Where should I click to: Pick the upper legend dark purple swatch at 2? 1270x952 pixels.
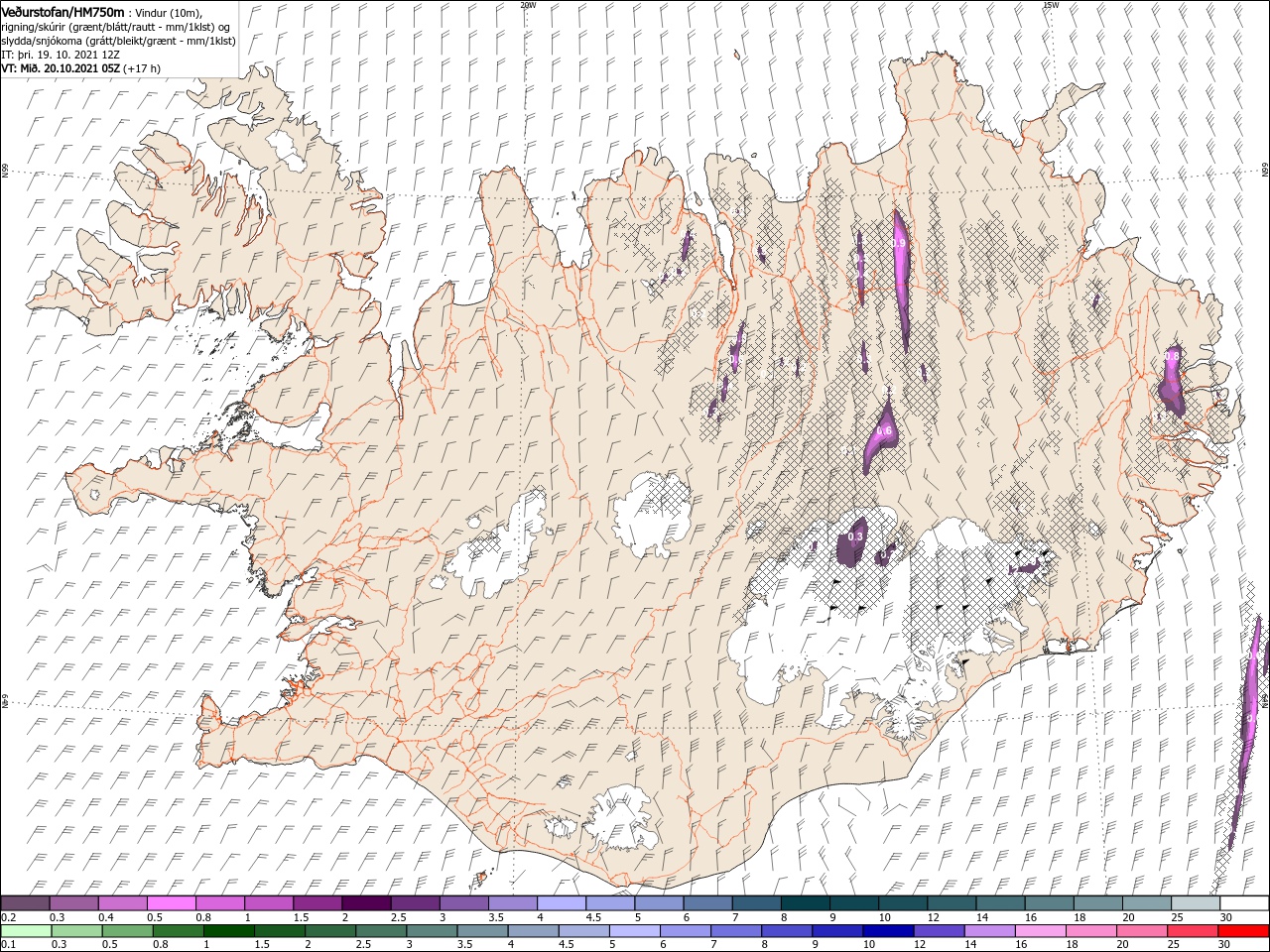tap(365, 903)
